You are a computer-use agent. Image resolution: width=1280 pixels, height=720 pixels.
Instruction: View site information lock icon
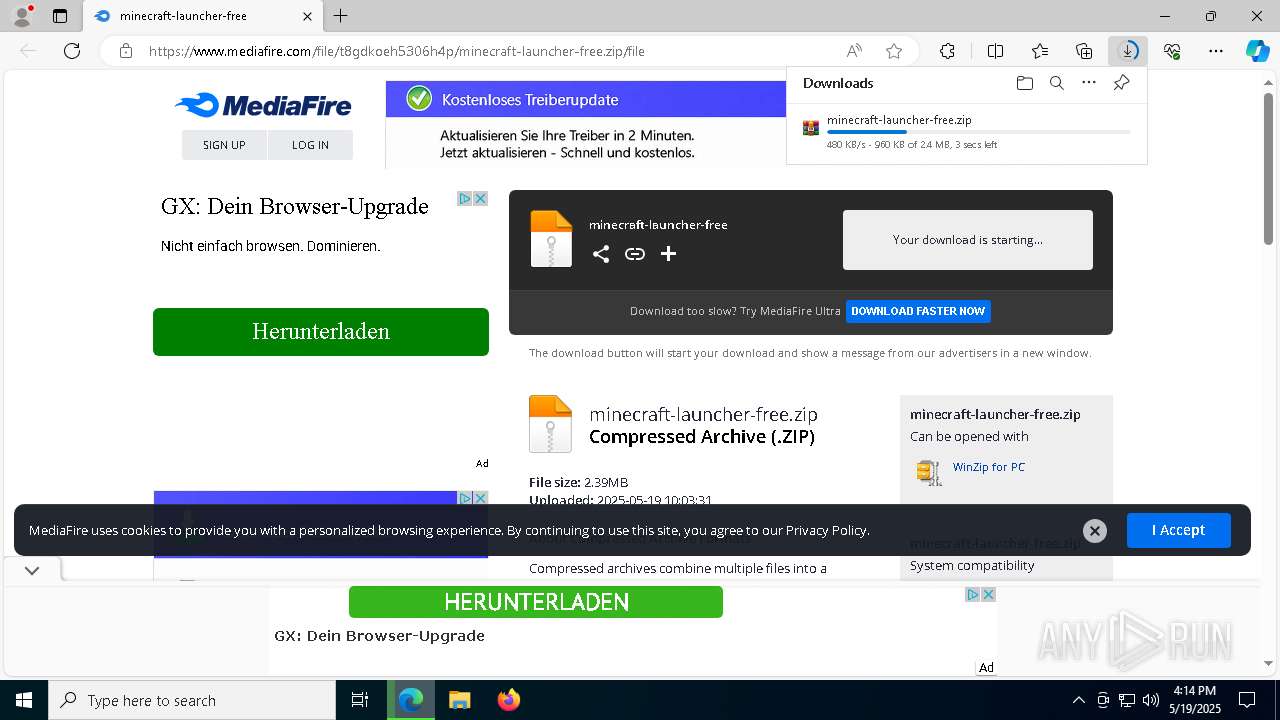point(126,51)
